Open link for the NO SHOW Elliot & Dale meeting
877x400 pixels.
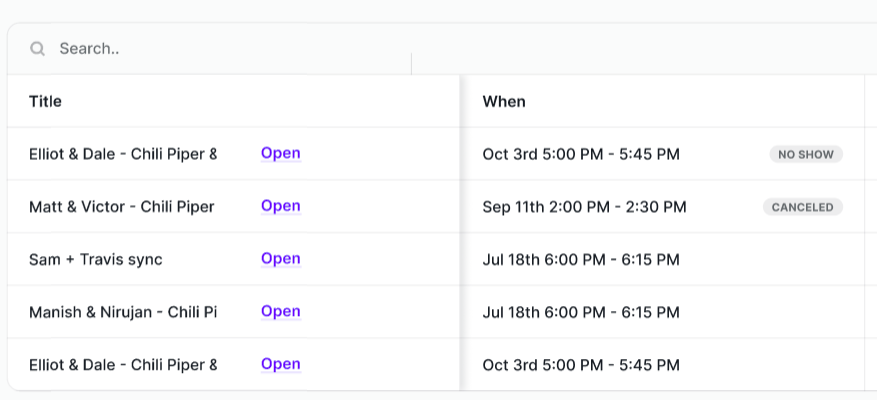coord(281,154)
